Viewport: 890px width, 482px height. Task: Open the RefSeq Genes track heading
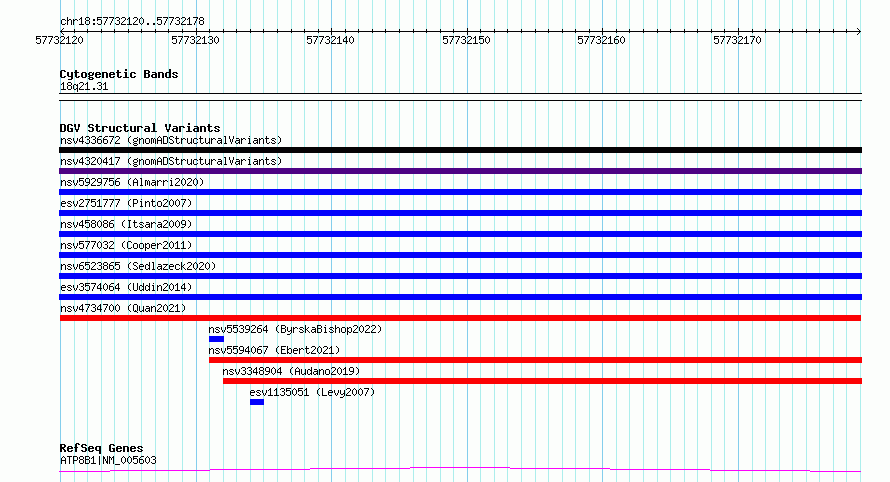(101, 448)
